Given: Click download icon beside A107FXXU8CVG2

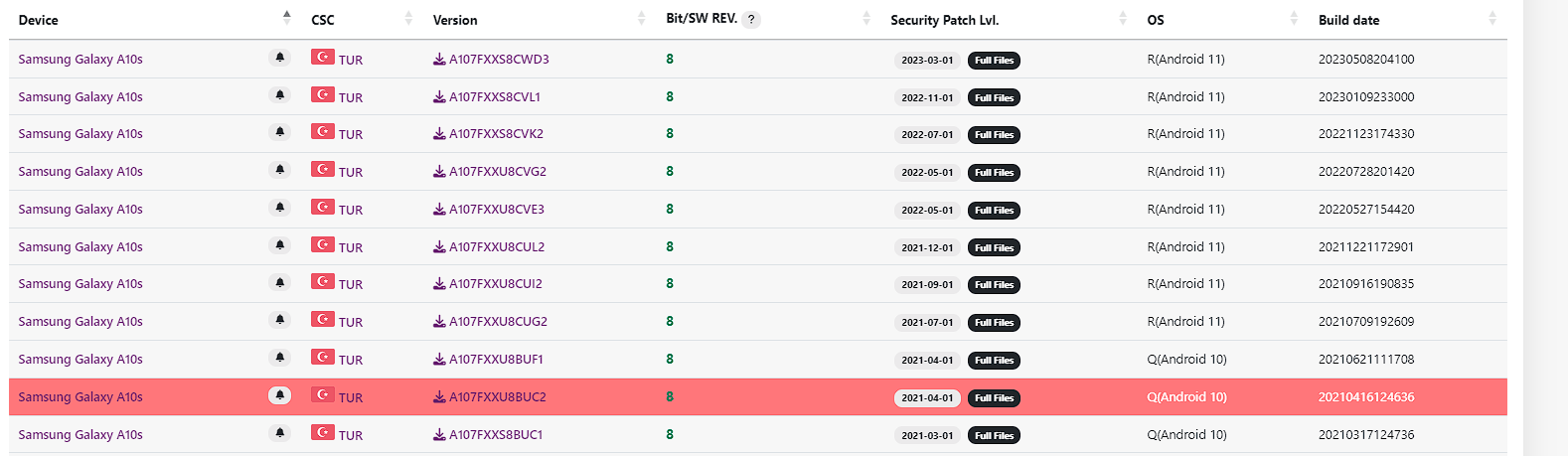Looking at the screenshot, I should click(x=439, y=172).
